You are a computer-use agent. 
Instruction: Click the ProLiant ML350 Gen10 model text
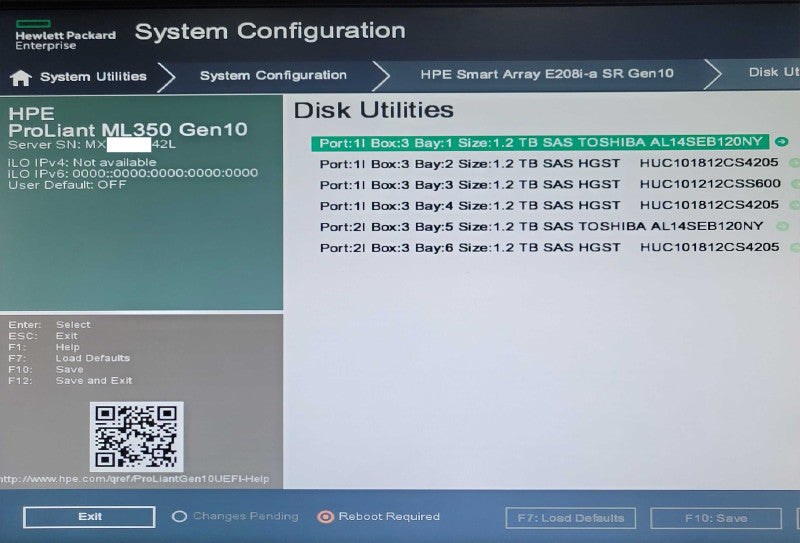pos(128,130)
